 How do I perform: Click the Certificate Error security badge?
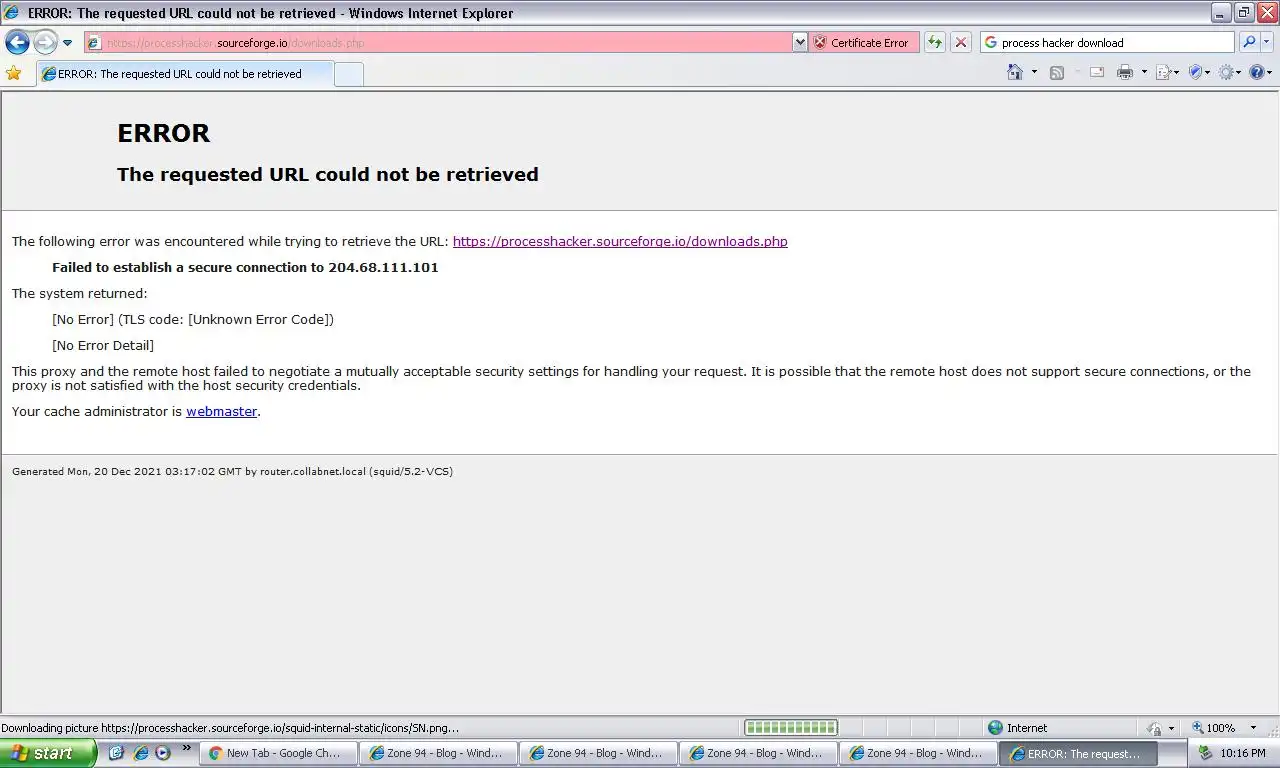[x=863, y=42]
